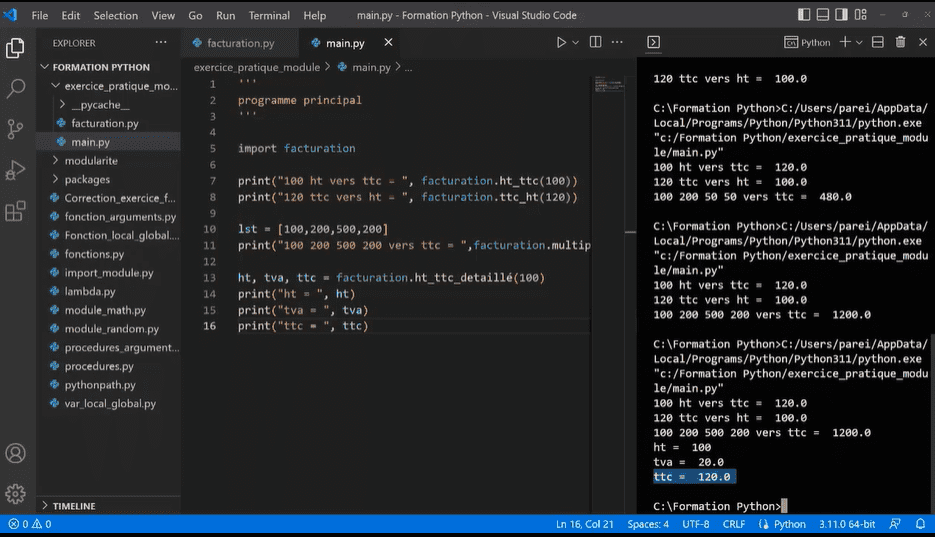Split the terminal
Screen dimensions: 935x537
878,42
